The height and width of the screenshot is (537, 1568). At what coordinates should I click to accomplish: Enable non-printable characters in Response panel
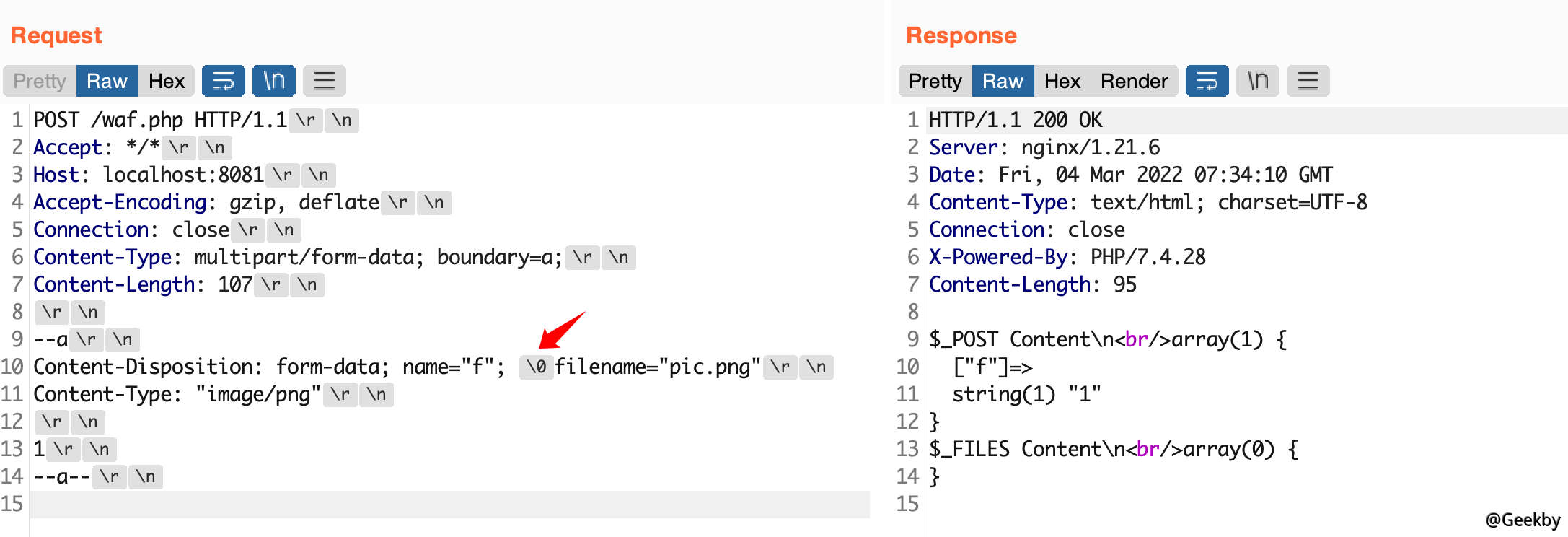[x=1257, y=81]
